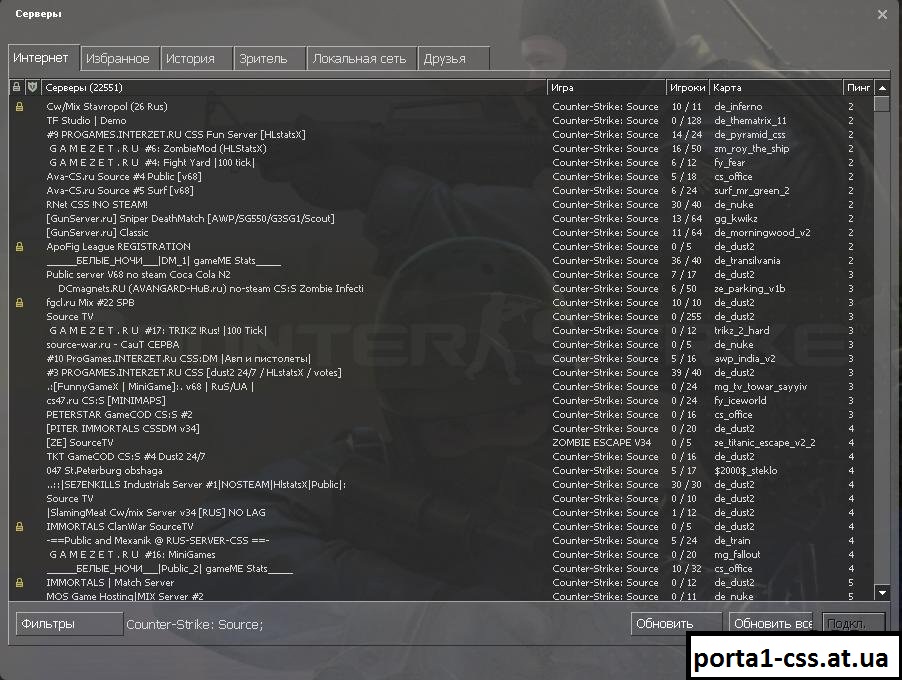Click lock icon by IMMORTALS ClanWar SourceTV
This screenshot has height=680, width=902.
click(x=19, y=527)
